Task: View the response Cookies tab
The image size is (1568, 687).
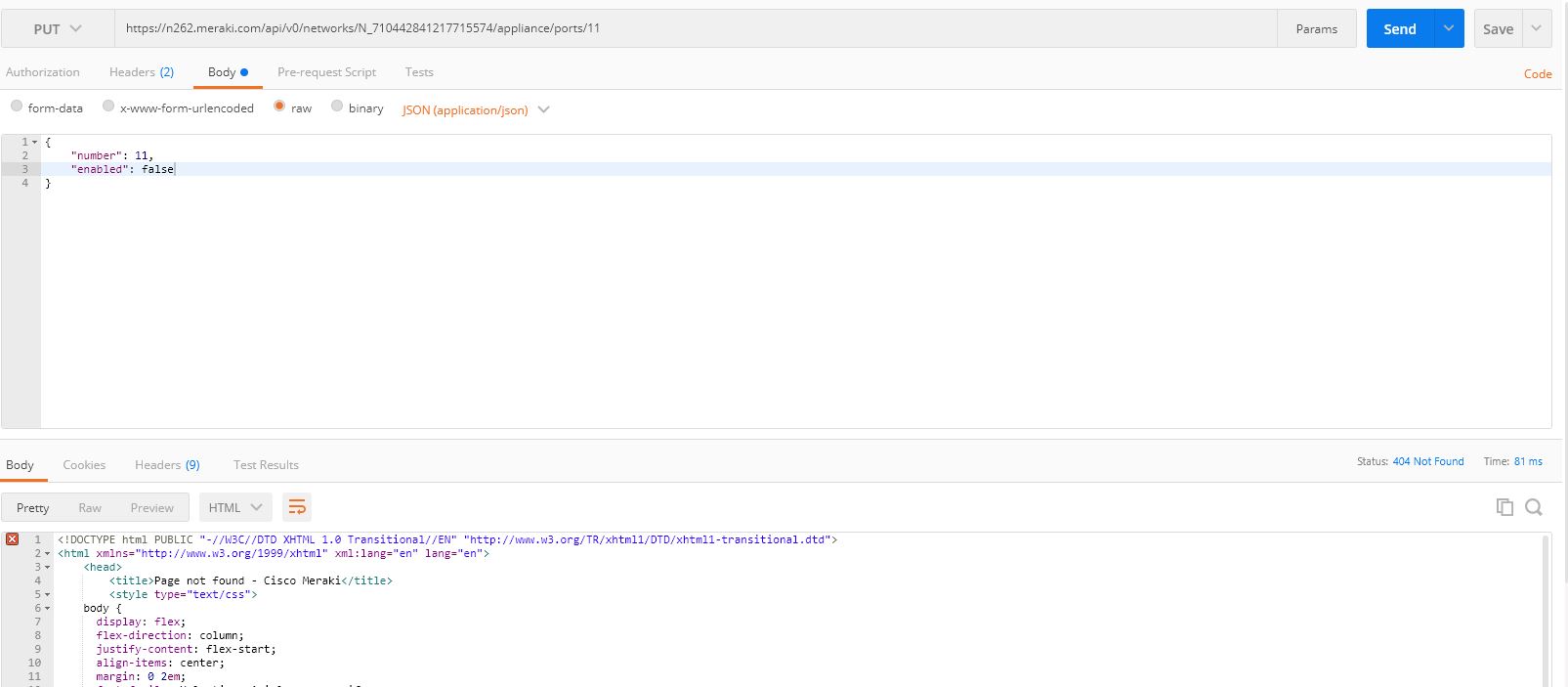Action: 84,465
